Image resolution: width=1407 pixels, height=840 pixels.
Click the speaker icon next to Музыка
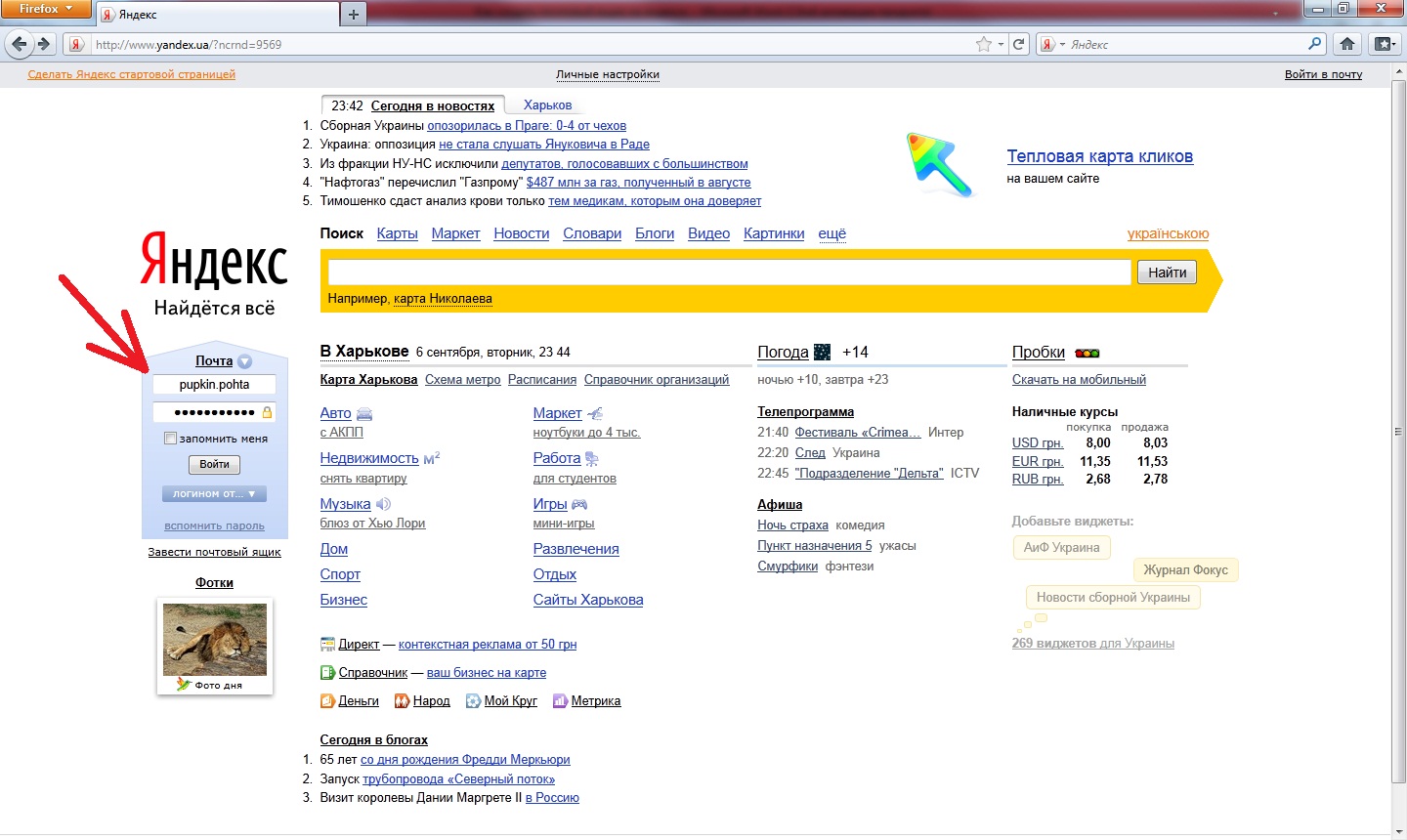pos(383,504)
